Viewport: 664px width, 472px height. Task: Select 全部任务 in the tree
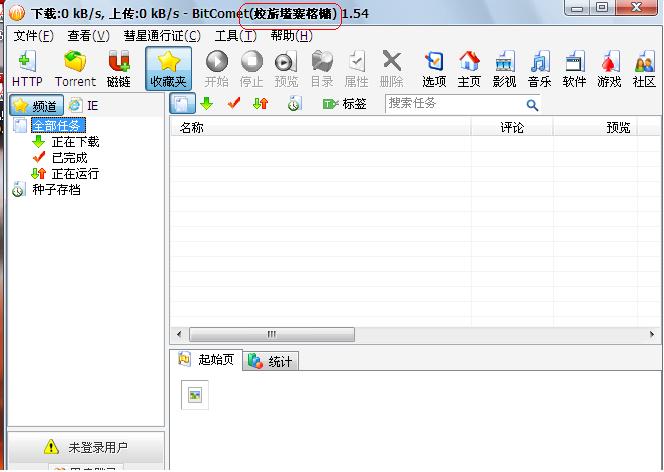[x=58, y=126]
